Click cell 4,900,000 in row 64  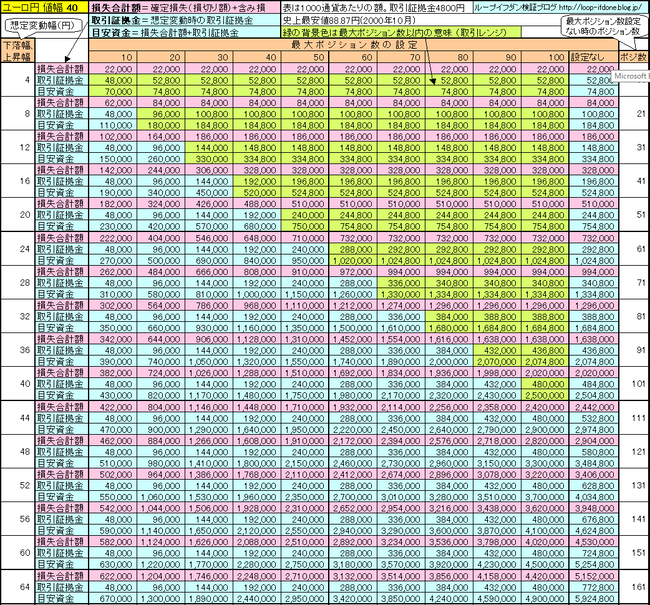click(546, 598)
